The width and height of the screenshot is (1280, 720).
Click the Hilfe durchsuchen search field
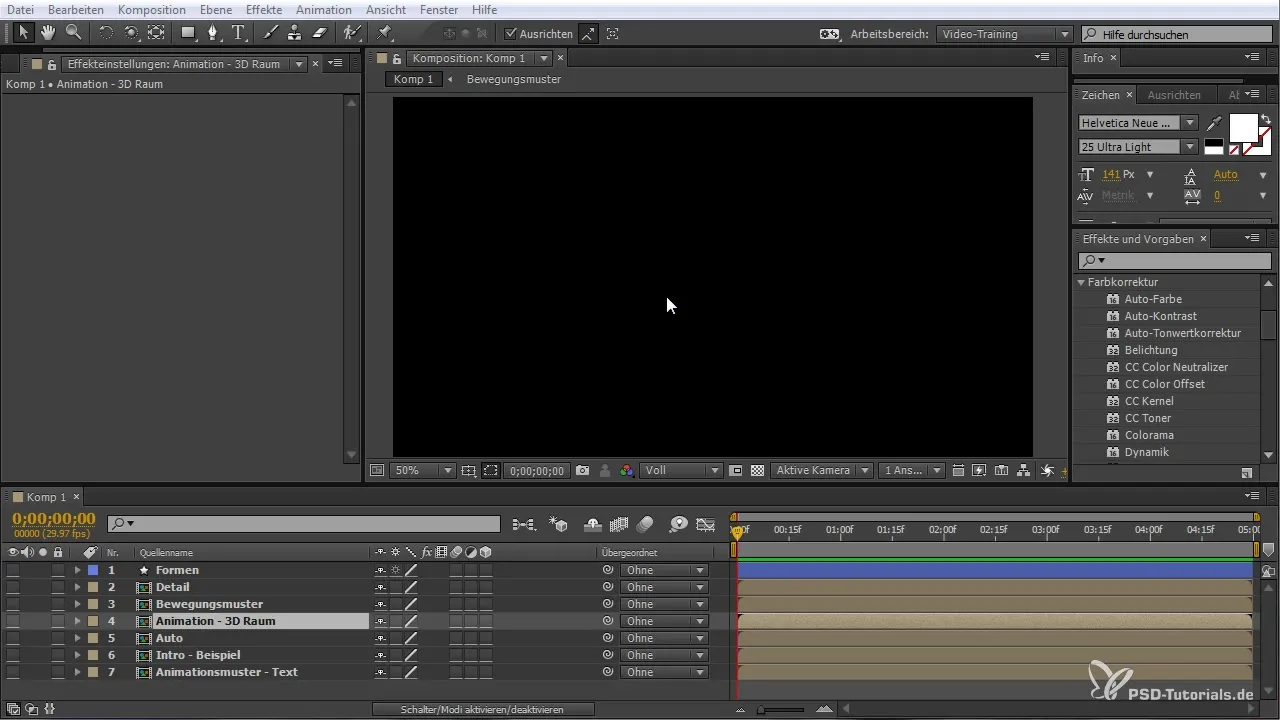pos(1177,34)
